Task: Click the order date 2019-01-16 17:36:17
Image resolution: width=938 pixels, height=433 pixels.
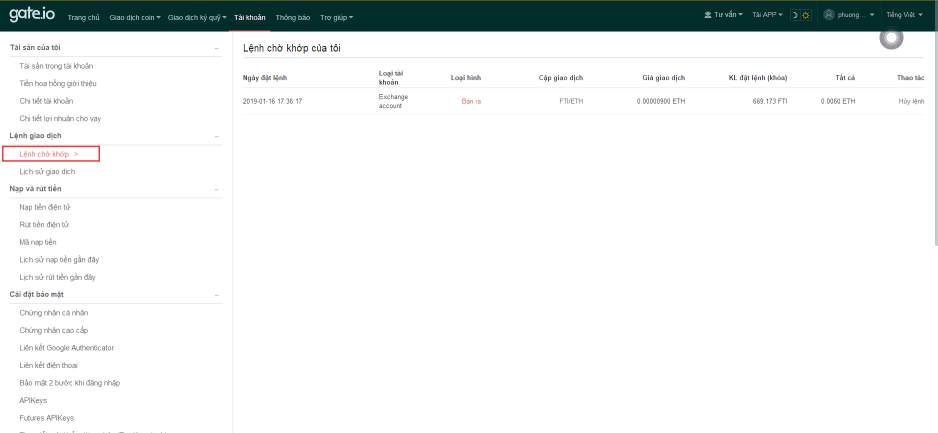Action: [x=272, y=101]
